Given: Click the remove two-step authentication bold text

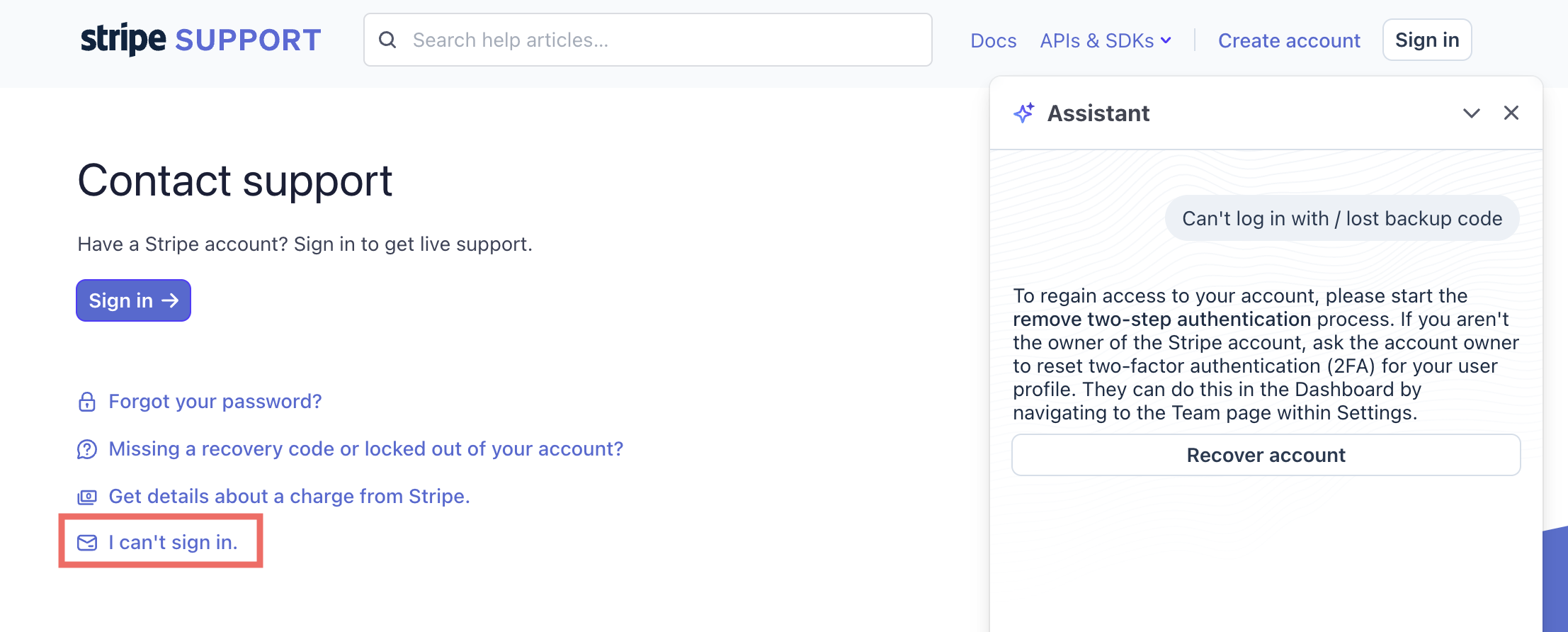Looking at the screenshot, I should [1161, 320].
